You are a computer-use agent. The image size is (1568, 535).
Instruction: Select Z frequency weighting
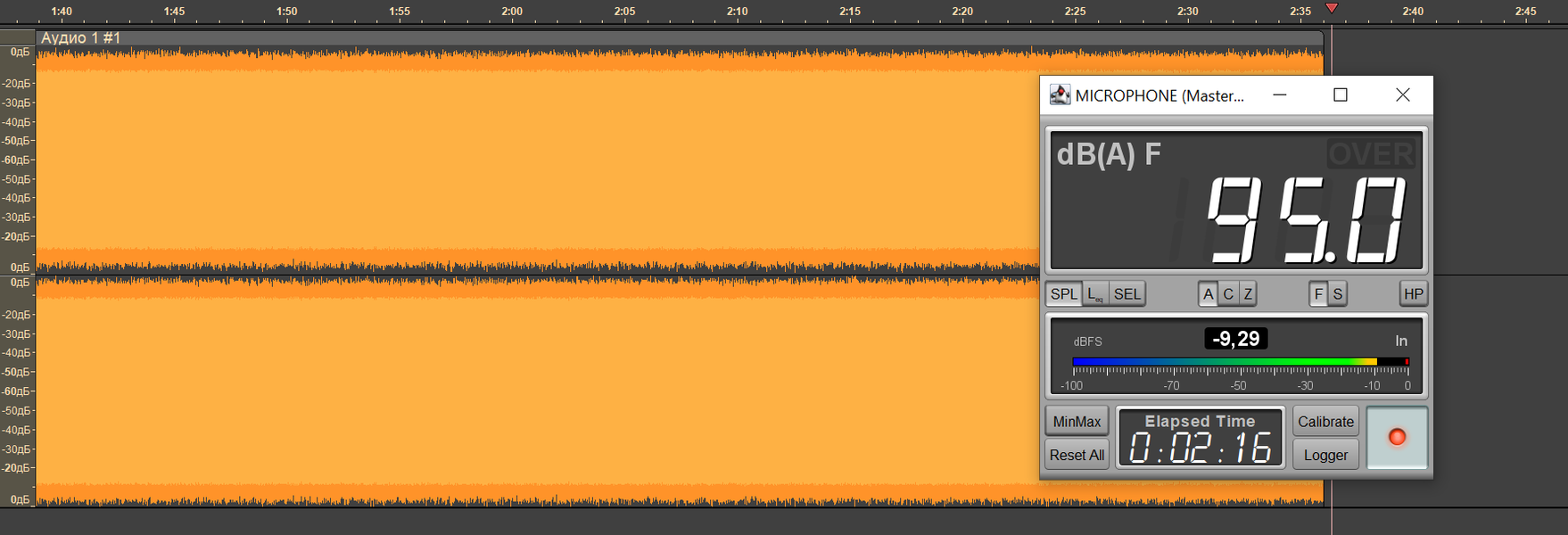1248,294
